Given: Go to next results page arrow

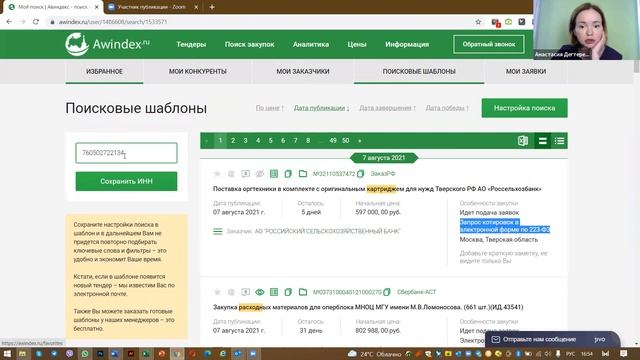Looking at the screenshot, I should point(360,141).
